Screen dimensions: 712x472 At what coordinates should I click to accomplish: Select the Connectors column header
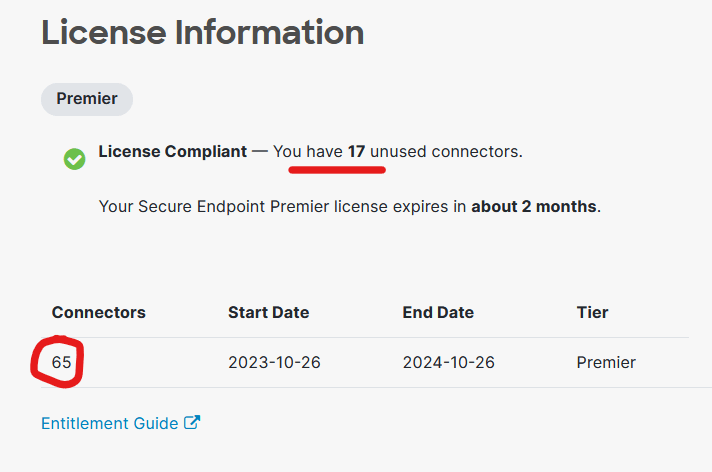pos(98,312)
